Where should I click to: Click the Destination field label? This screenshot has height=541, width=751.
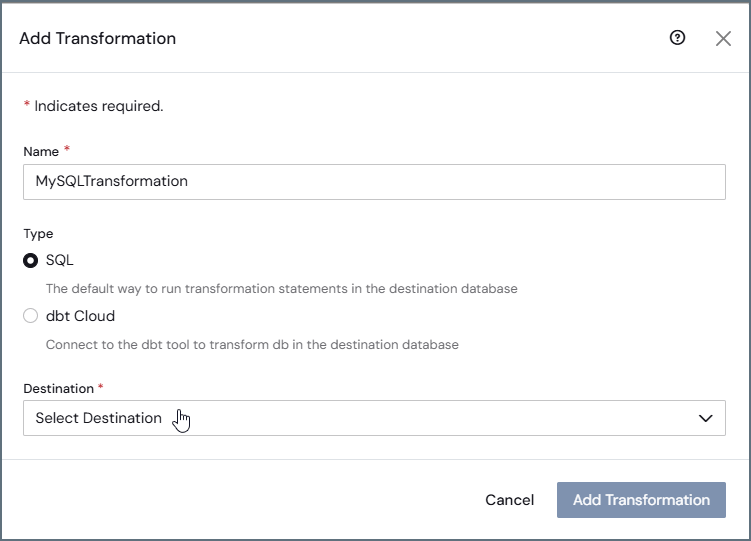[x=58, y=388]
